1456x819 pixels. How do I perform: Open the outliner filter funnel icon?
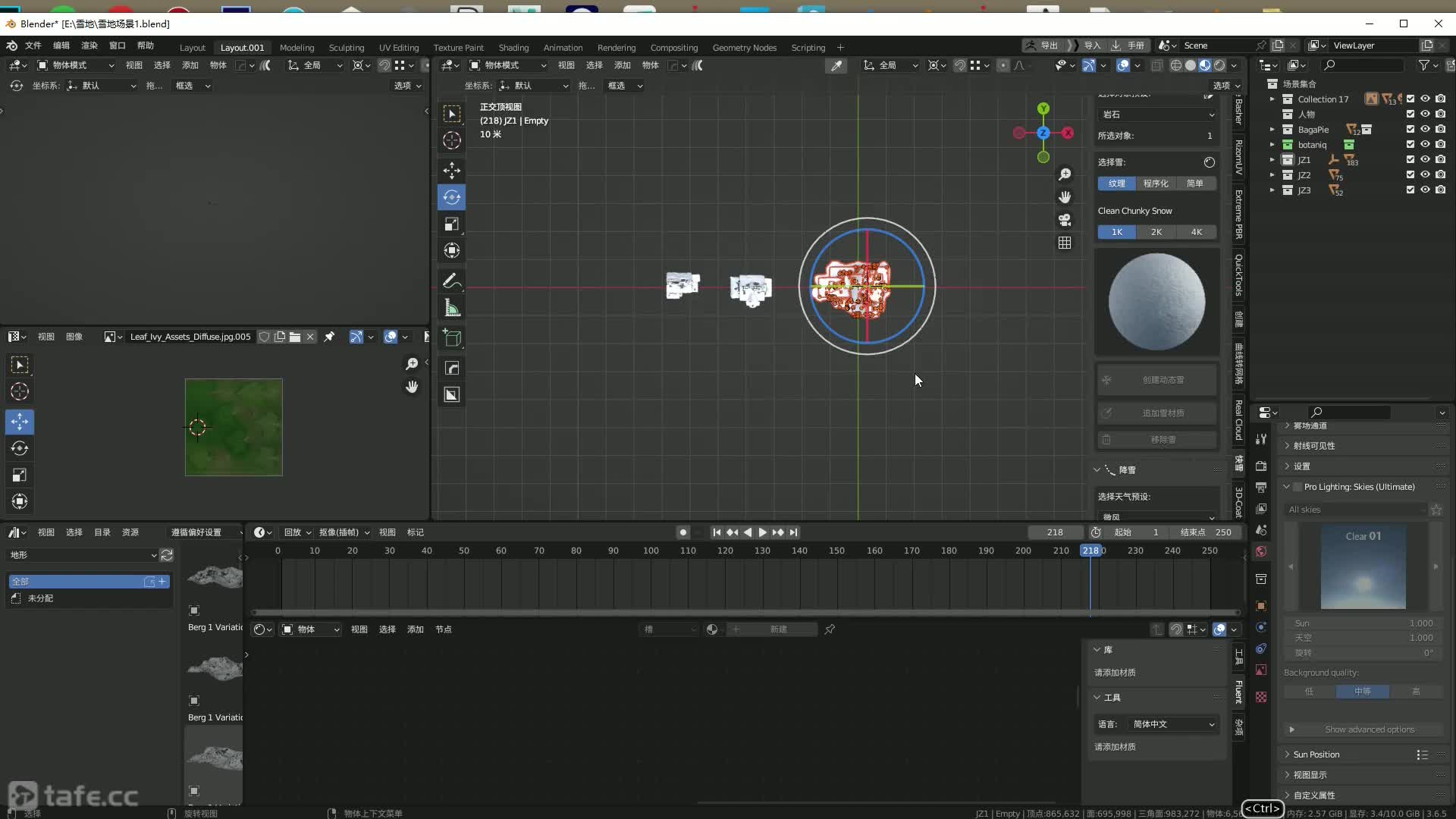(x=1424, y=65)
